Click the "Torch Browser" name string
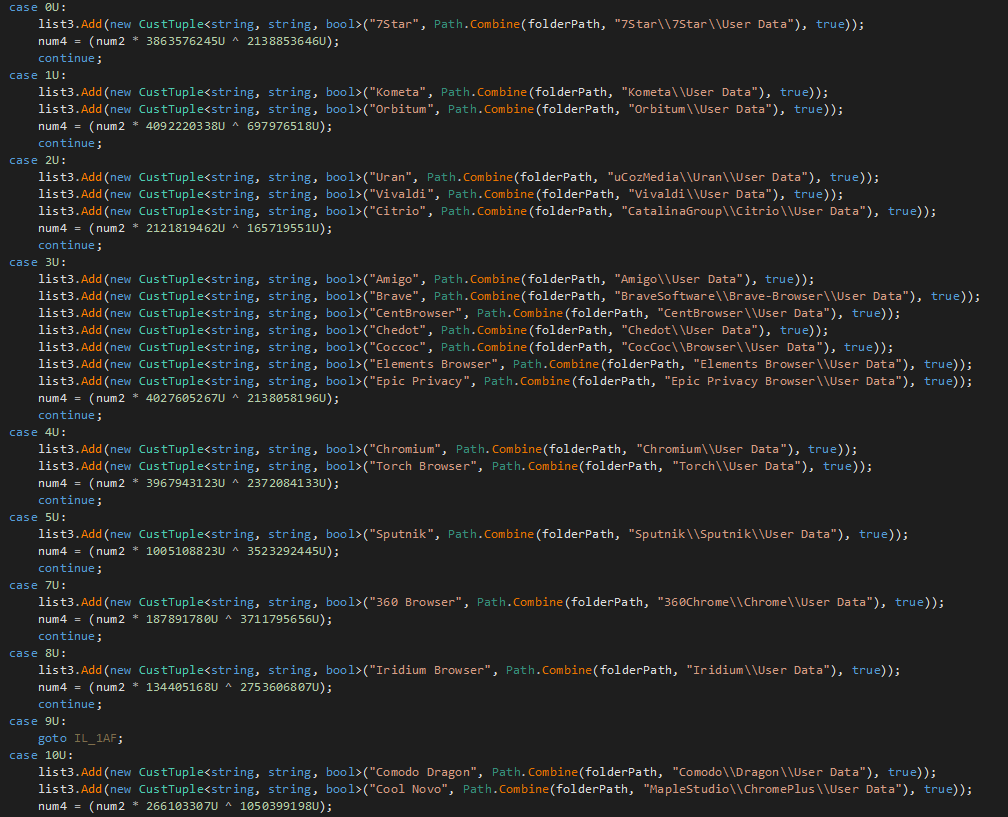 tap(422, 467)
